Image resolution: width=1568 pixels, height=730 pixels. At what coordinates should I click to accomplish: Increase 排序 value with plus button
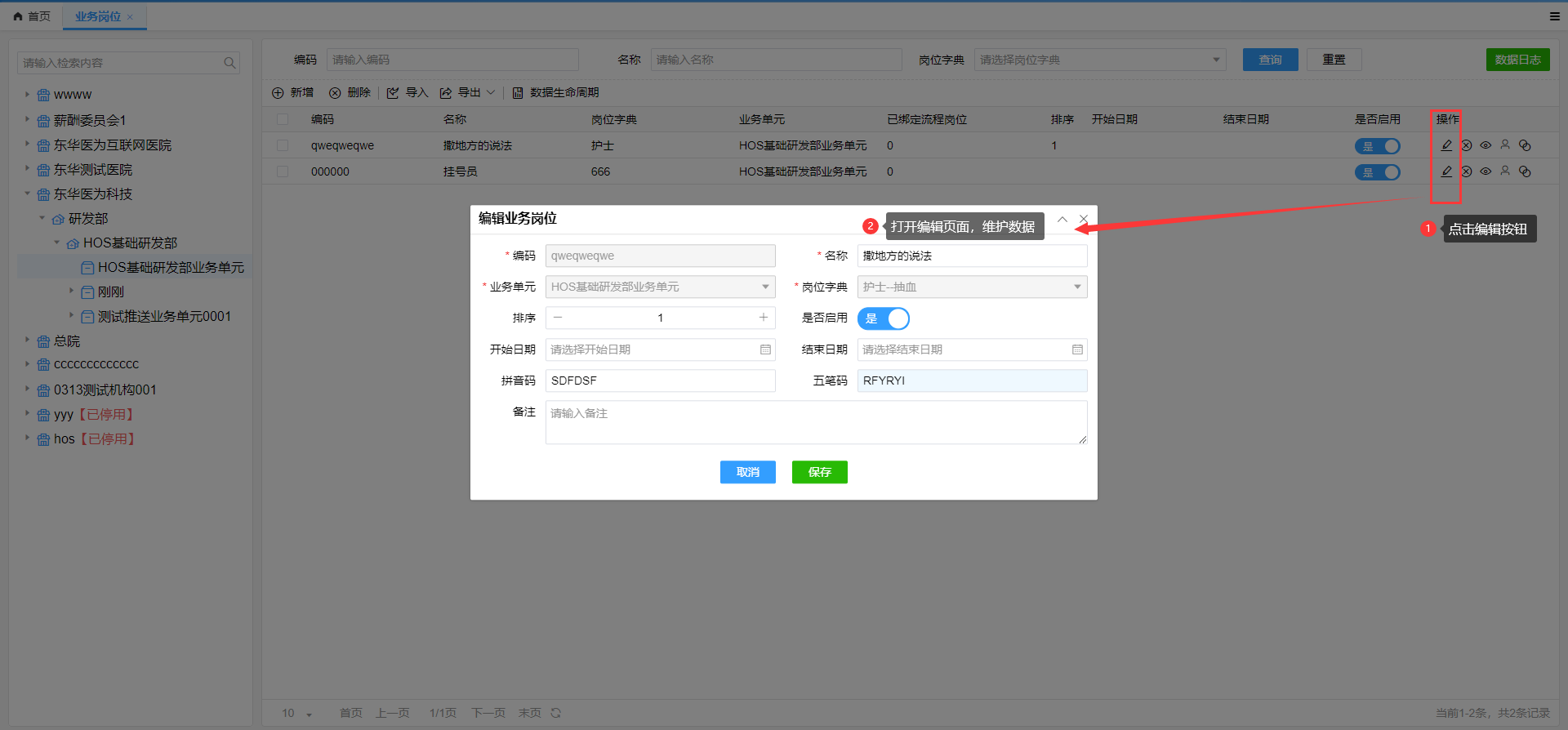click(x=764, y=318)
